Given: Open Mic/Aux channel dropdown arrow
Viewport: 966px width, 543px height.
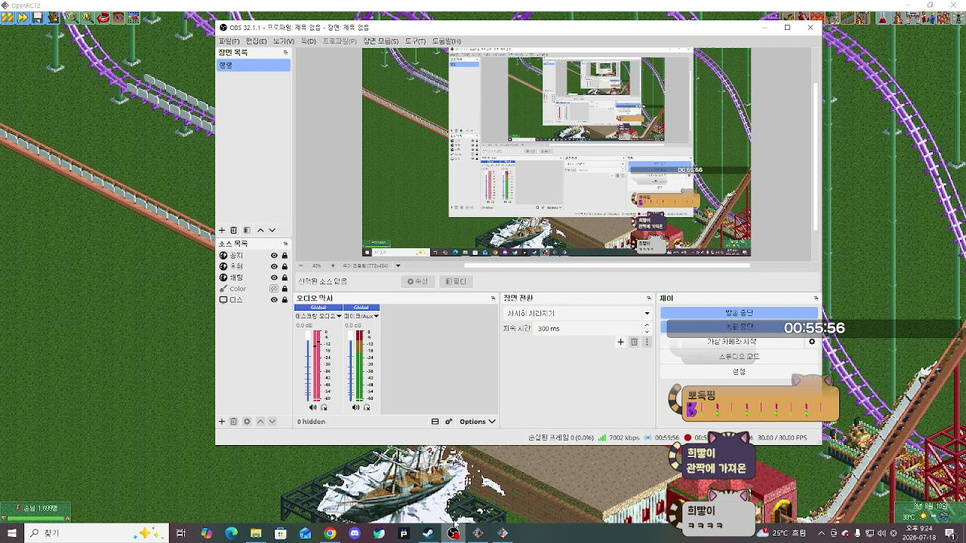Looking at the screenshot, I should [376, 316].
